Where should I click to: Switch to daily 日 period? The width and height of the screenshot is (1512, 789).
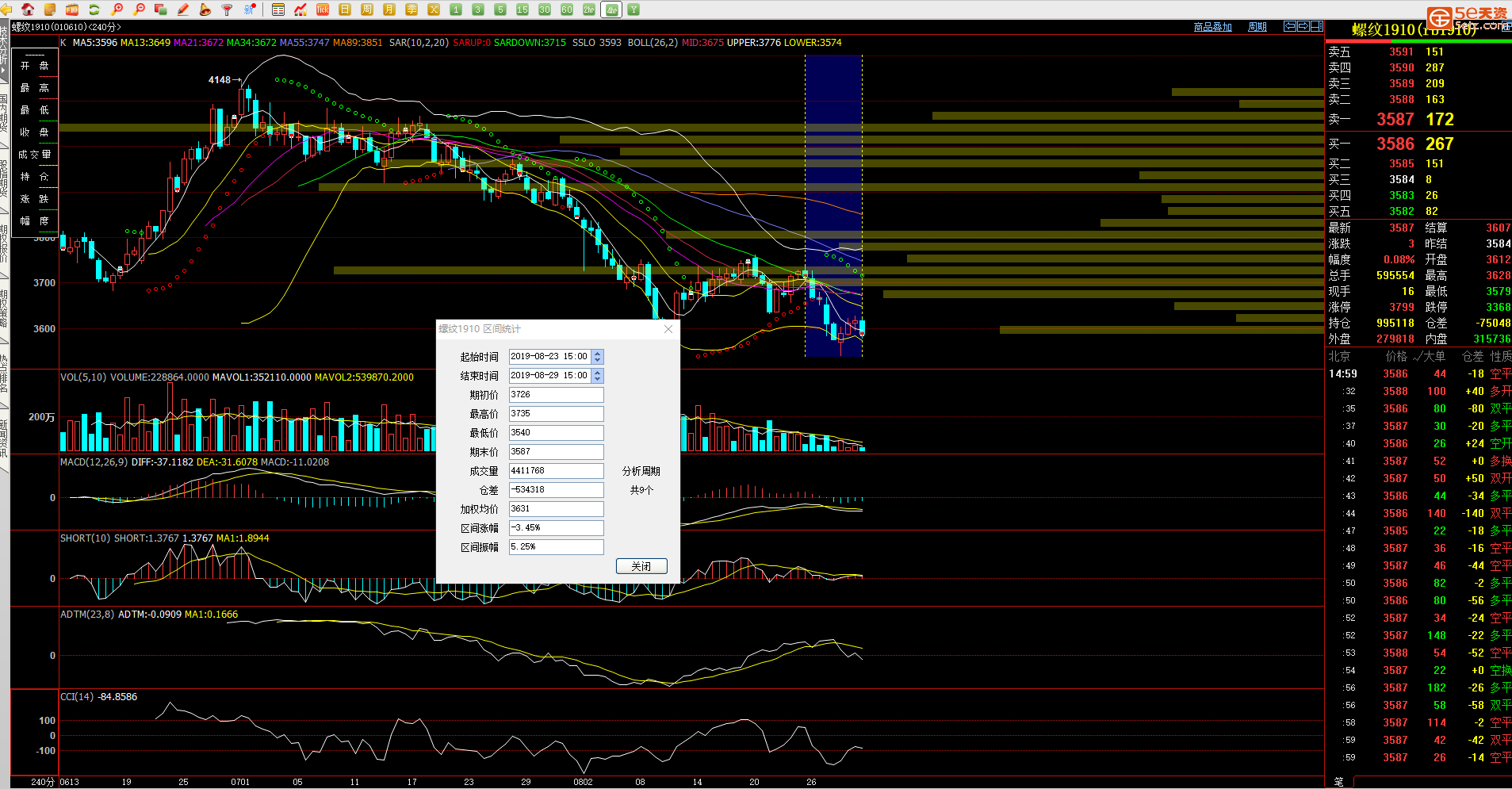pyautogui.click(x=345, y=10)
